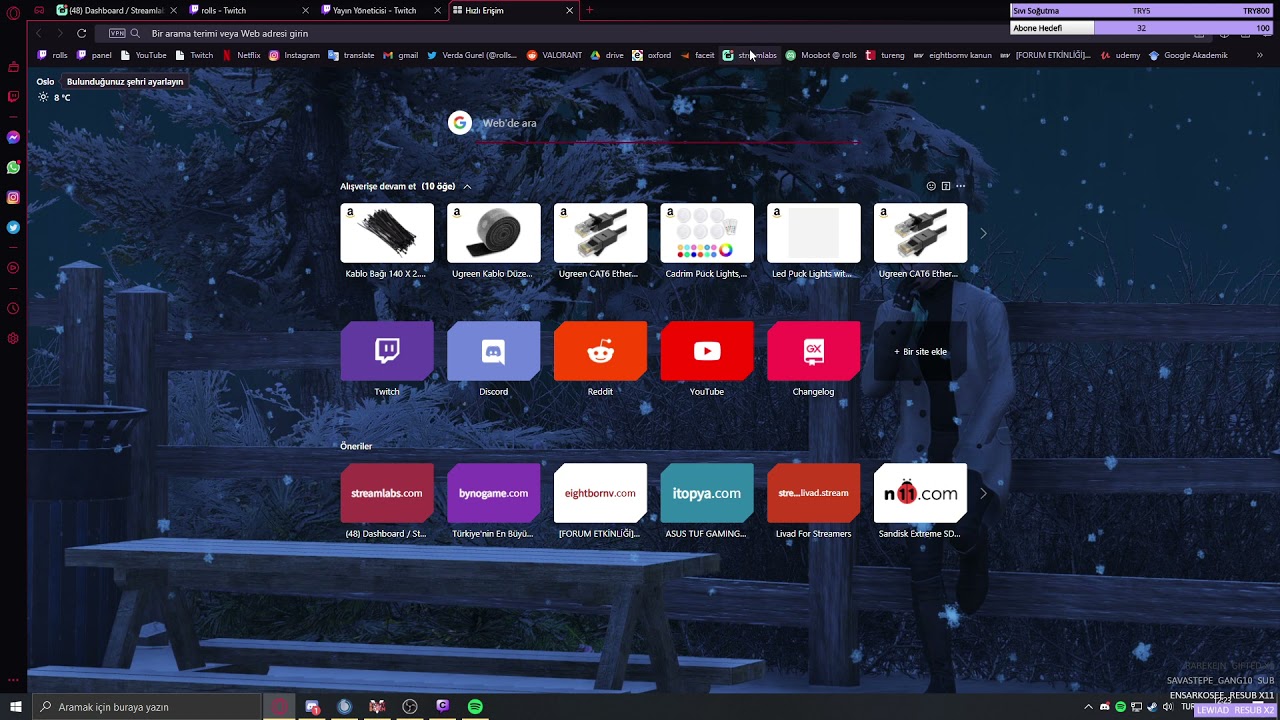Open Spotify from the taskbar
Screen dimensions: 1280x720
pos(475,707)
